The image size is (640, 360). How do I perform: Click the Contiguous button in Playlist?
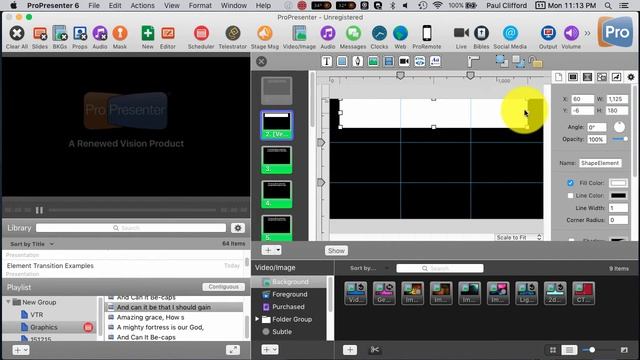pyautogui.click(x=223, y=287)
